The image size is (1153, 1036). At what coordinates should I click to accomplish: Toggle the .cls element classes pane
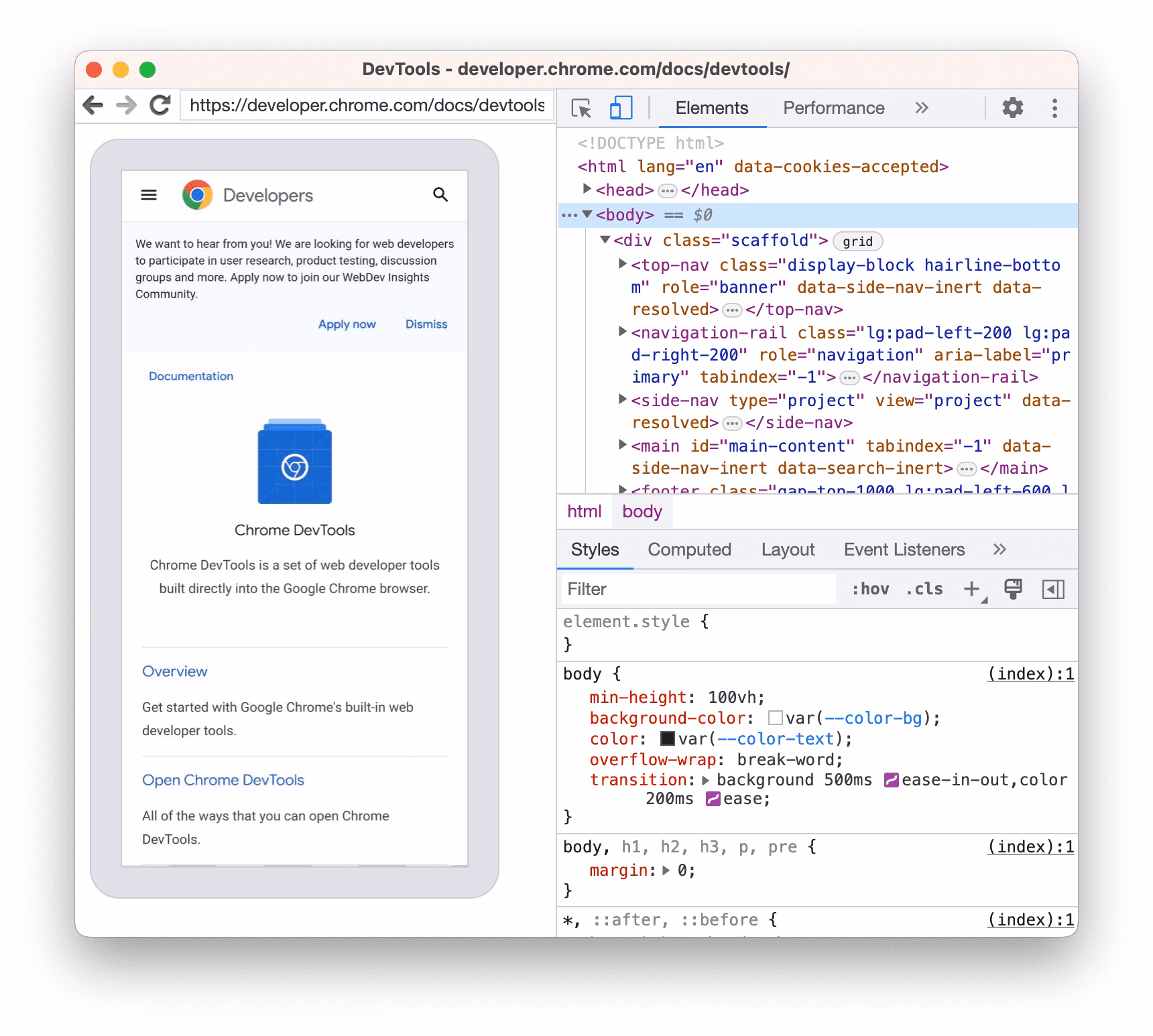coord(924,589)
